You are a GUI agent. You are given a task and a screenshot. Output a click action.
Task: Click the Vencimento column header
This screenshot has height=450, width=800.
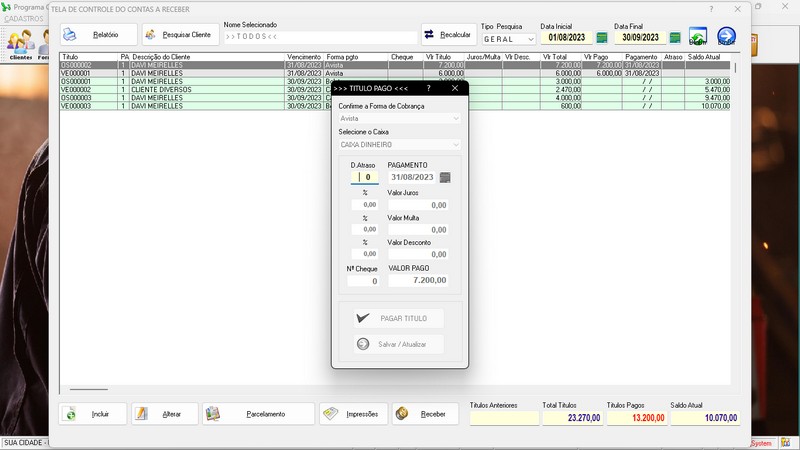(304, 57)
